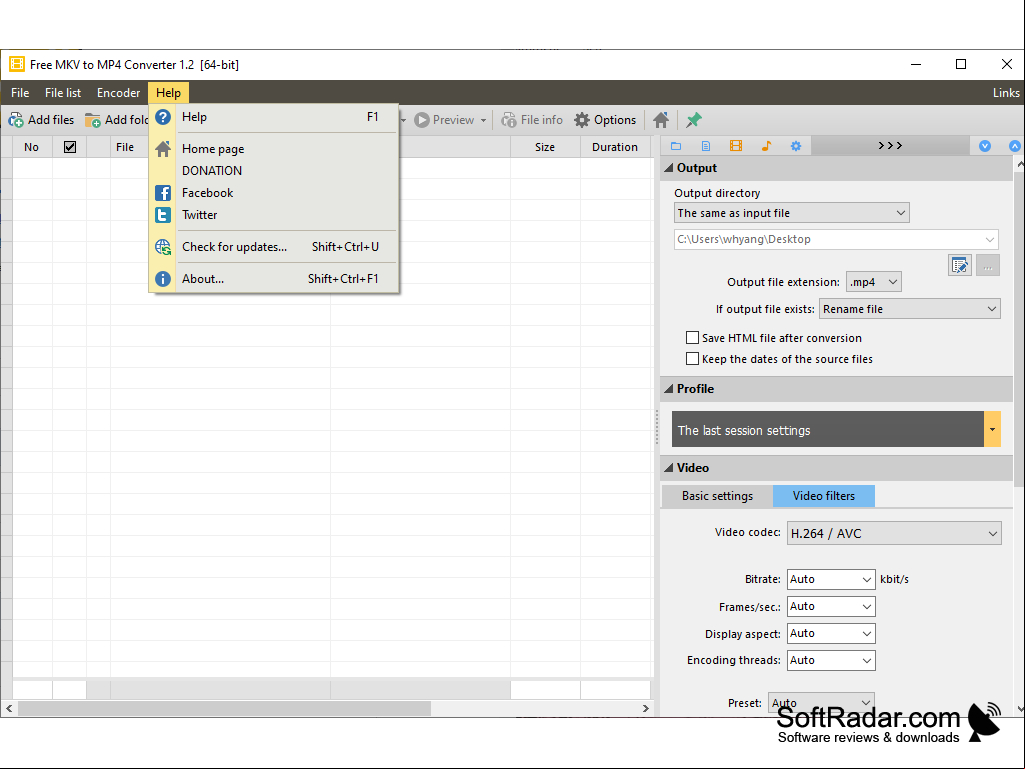Open Video codec dropdown
1025x769 pixels.
coord(894,533)
